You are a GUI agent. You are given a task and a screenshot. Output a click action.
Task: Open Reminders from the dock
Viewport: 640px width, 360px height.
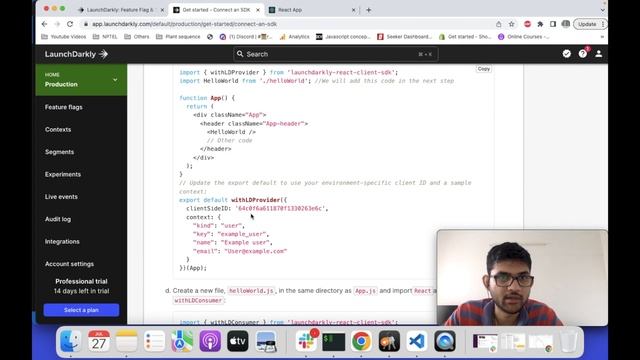(154, 341)
